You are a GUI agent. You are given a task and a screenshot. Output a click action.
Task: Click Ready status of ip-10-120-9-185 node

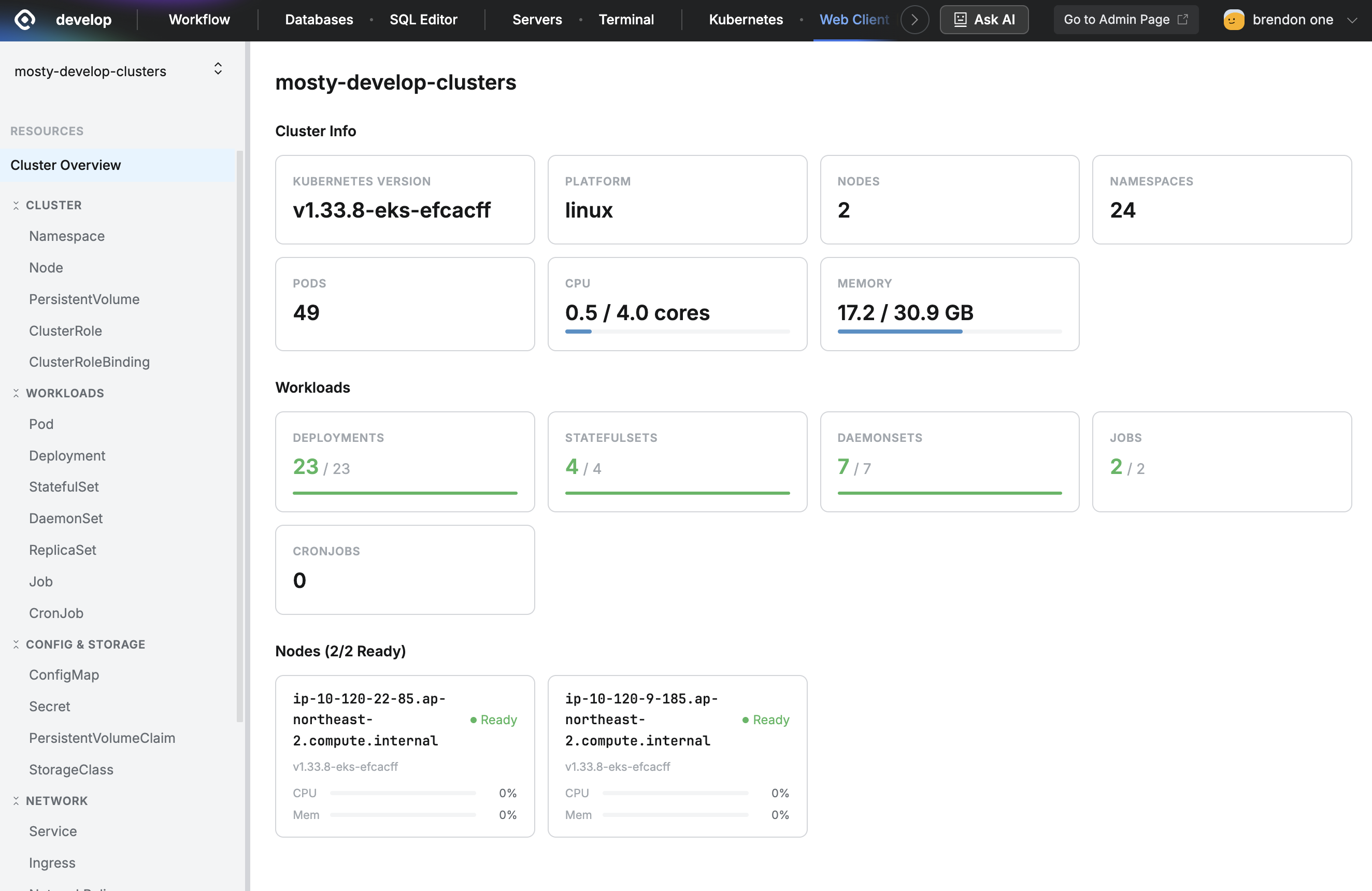[x=766, y=720]
